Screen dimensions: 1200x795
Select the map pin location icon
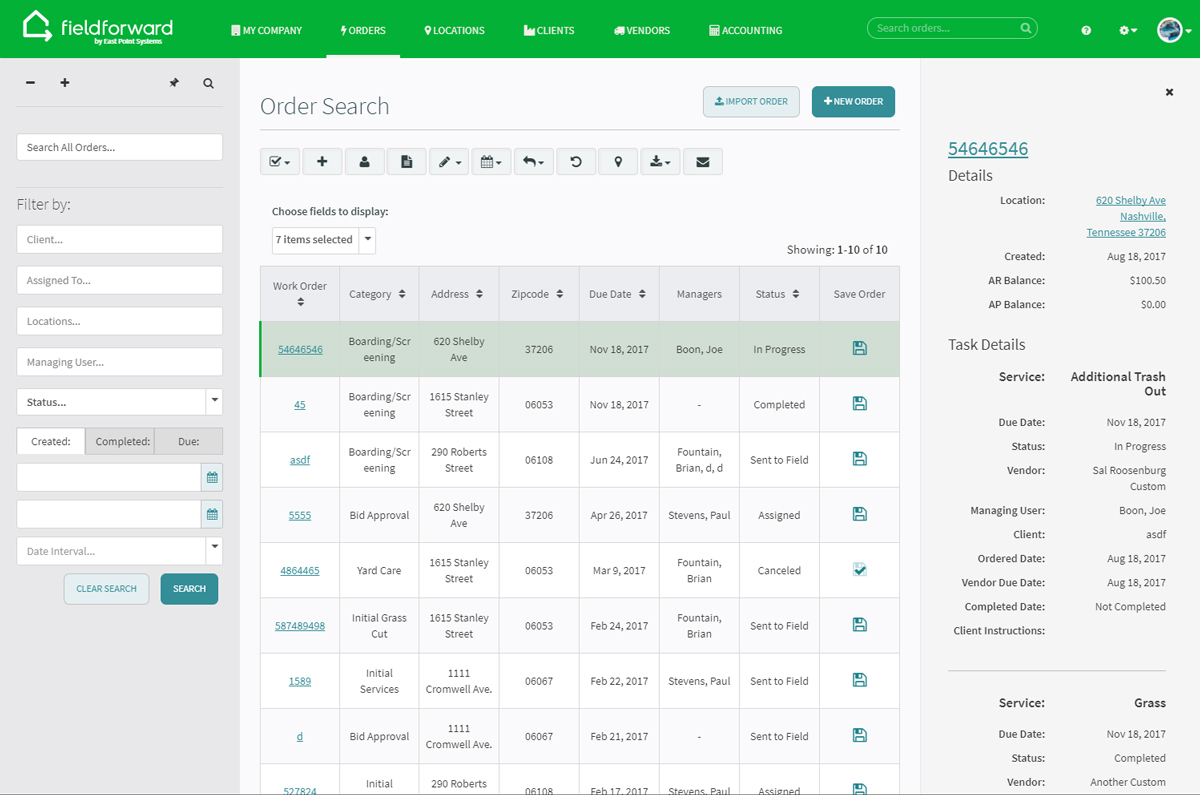pyautogui.click(x=617, y=161)
